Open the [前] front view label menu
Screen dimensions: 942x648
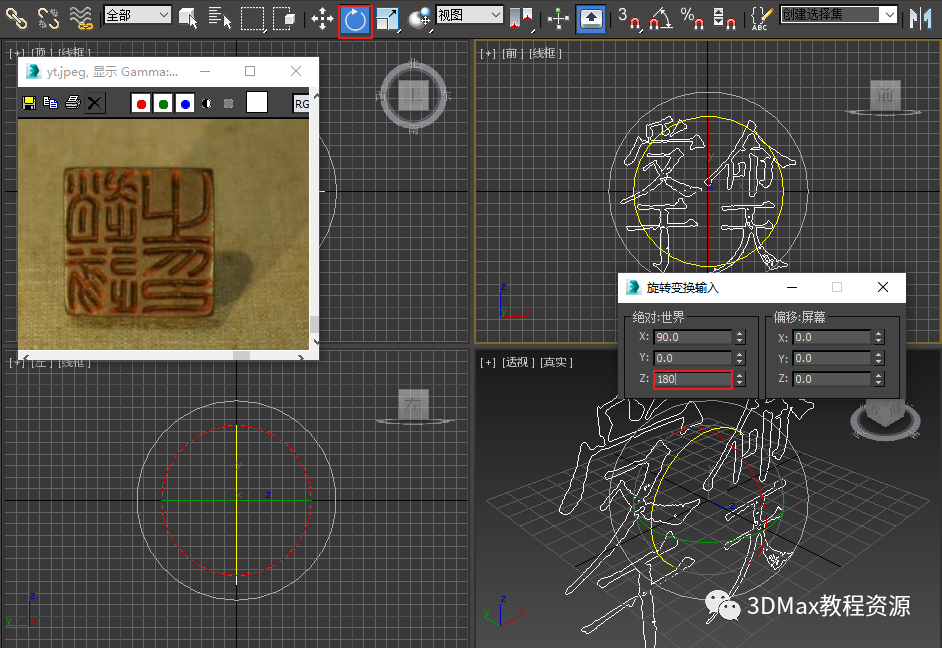[x=511, y=53]
